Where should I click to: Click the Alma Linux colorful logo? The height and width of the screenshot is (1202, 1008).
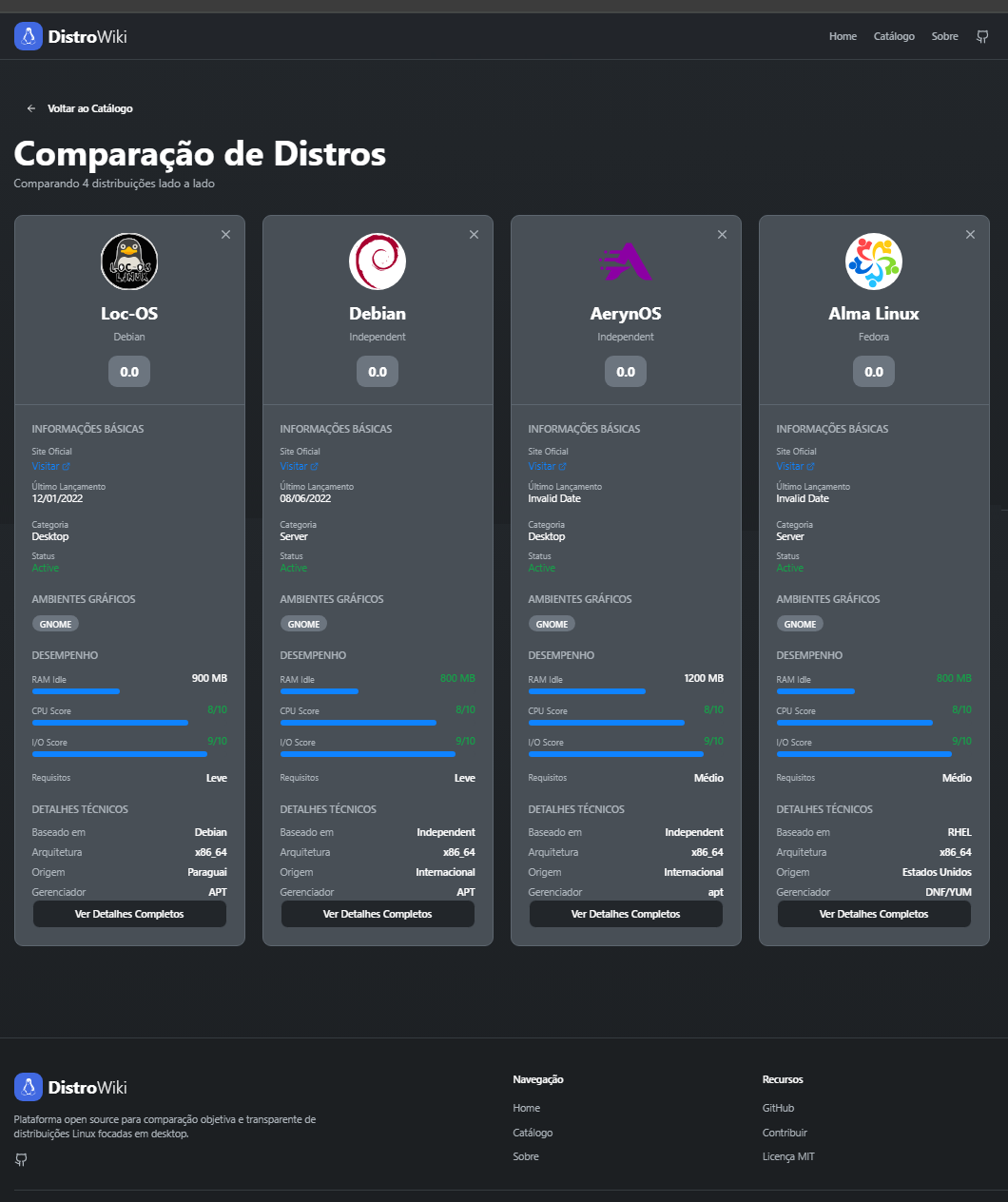(x=874, y=262)
